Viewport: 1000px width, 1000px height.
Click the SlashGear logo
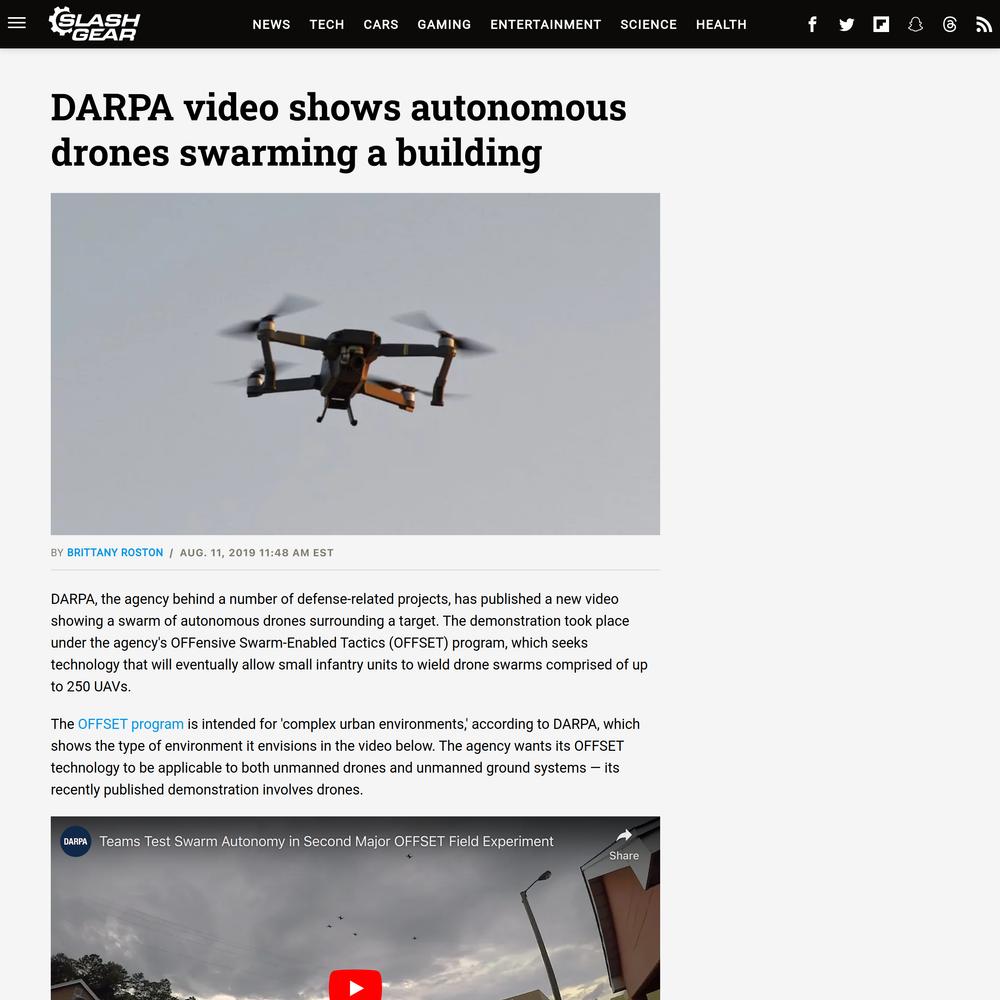pos(94,24)
